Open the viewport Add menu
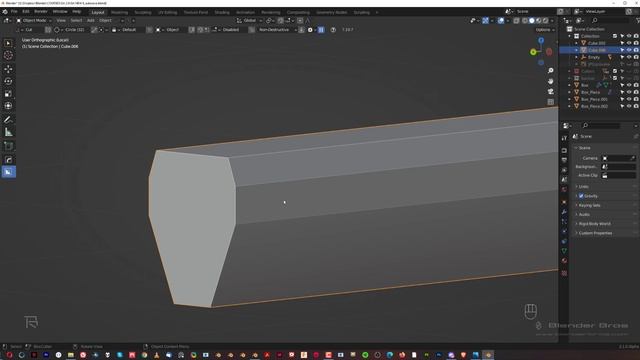This screenshot has height=360, width=640. pos(91,20)
